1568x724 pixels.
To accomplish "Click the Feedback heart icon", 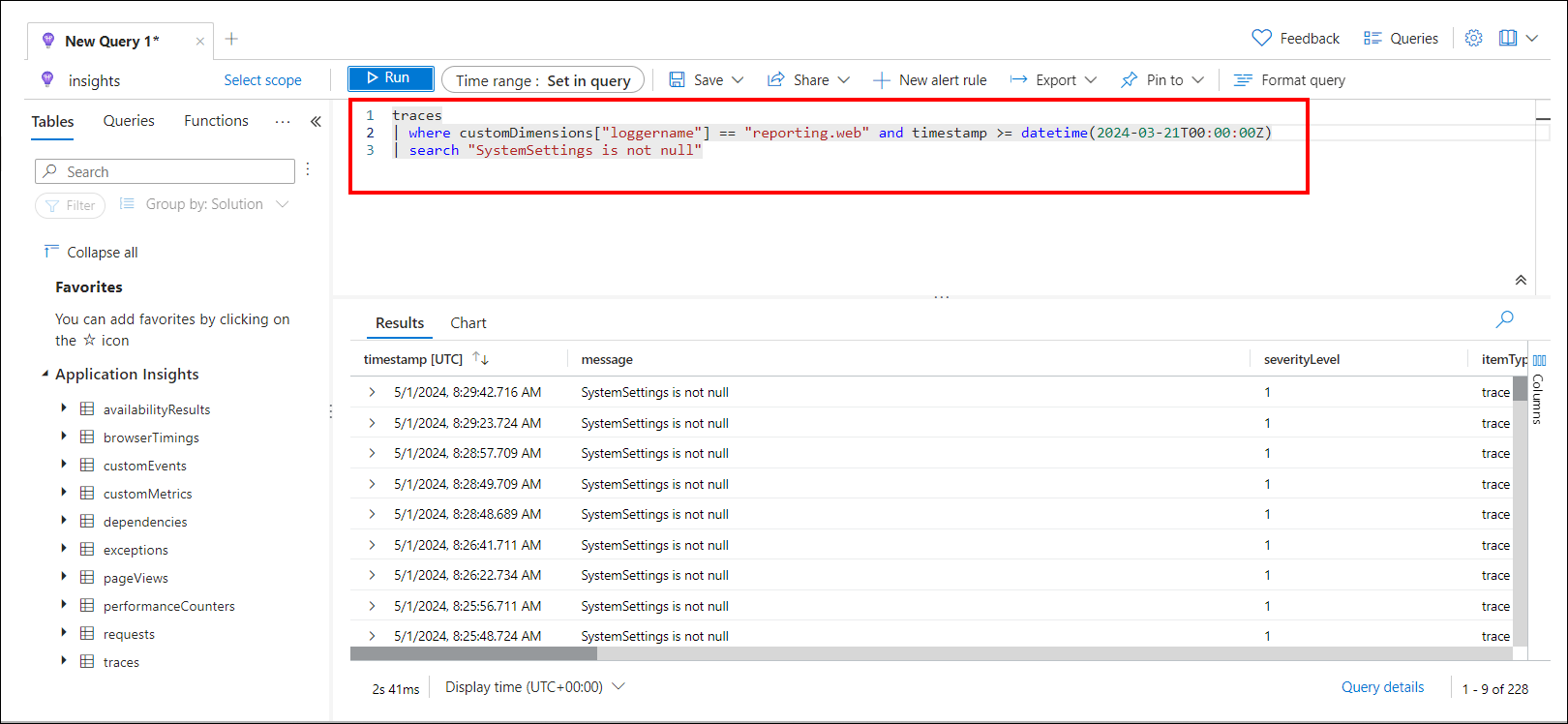I will click(1262, 38).
